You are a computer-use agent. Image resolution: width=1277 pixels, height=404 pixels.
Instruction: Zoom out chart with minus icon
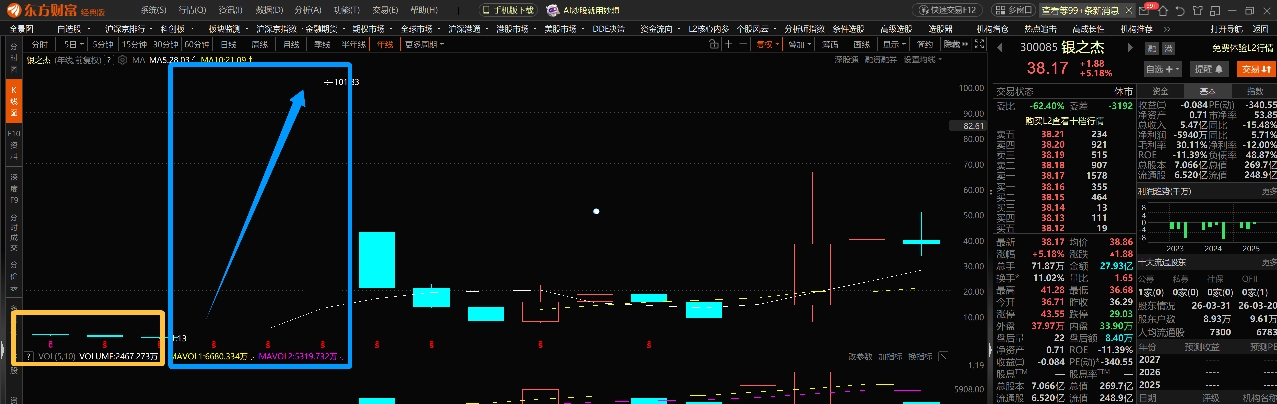pyautogui.click(x=741, y=44)
